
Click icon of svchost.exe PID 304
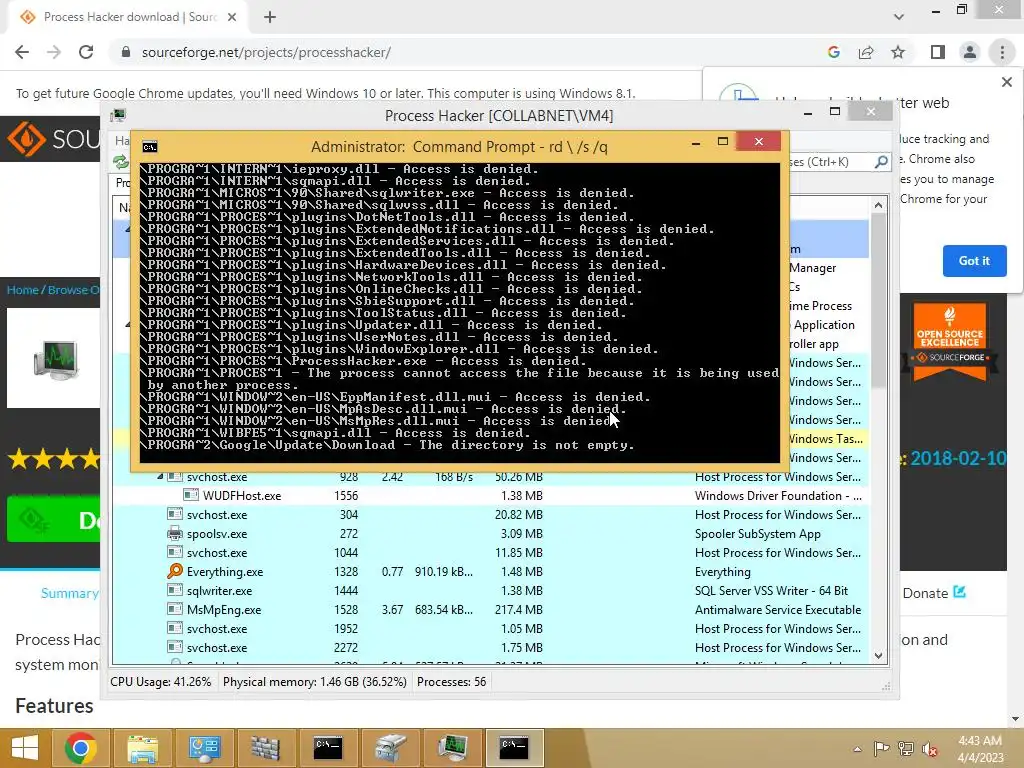(x=174, y=515)
